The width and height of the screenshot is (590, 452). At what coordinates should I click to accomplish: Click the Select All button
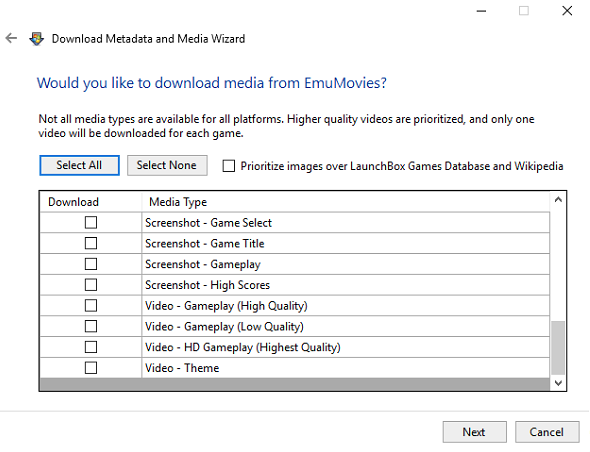[x=79, y=165]
